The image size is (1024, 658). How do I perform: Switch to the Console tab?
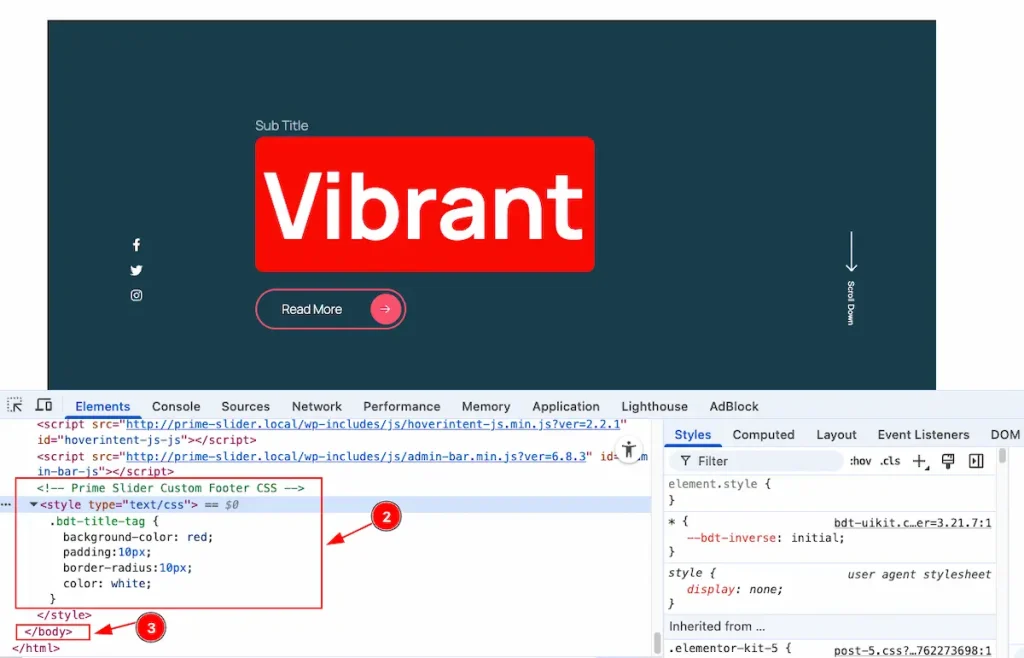click(176, 406)
